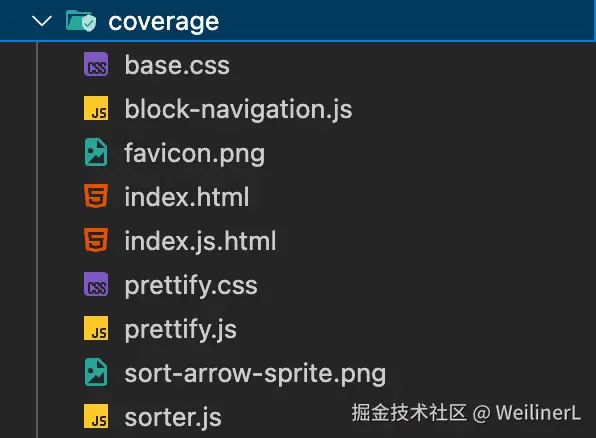Image resolution: width=596 pixels, height=438 pixels.
Task: Open the index.js.html file
Action: coord(200,241)
